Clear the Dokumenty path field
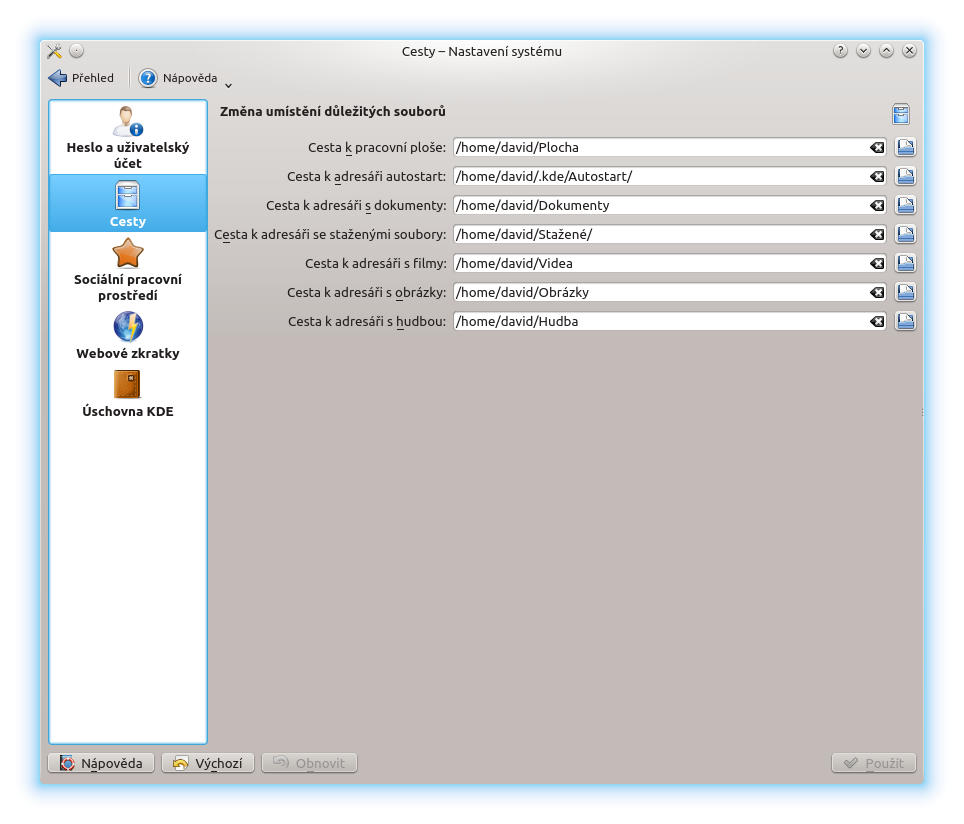The height and width of the screenshot is (824, 964). click(877, 205)
